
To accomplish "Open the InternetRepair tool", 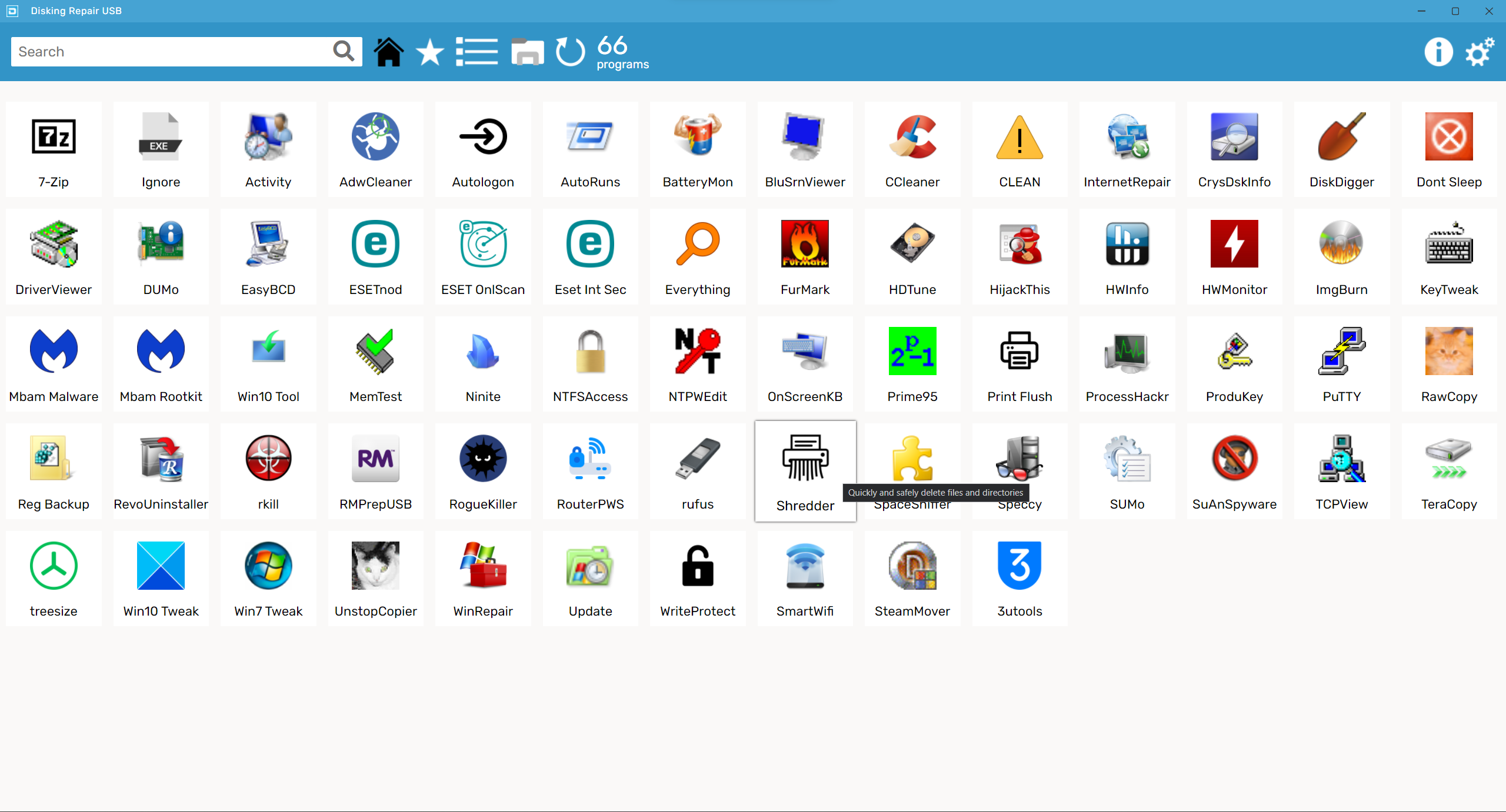I will (x=1127, y=149).
